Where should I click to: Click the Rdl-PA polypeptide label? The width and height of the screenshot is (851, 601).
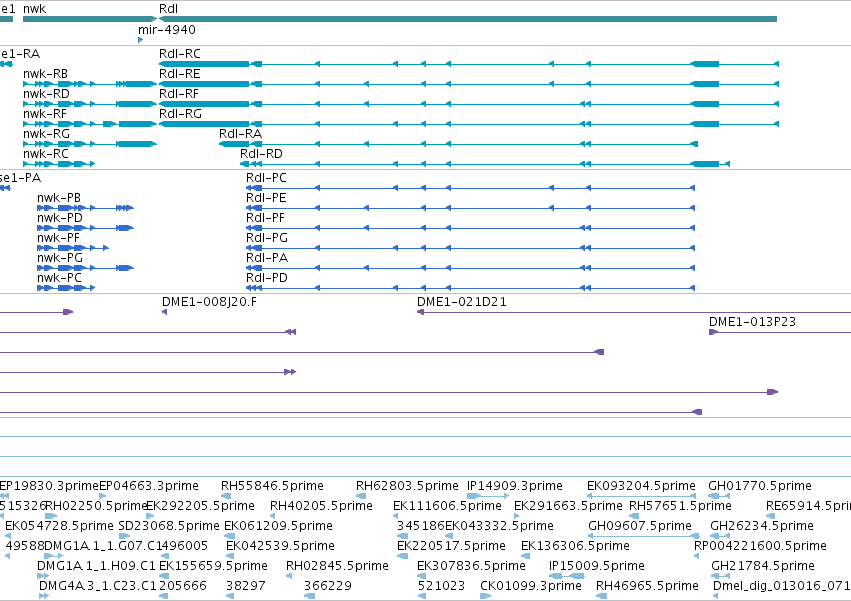tap(266, 258)
